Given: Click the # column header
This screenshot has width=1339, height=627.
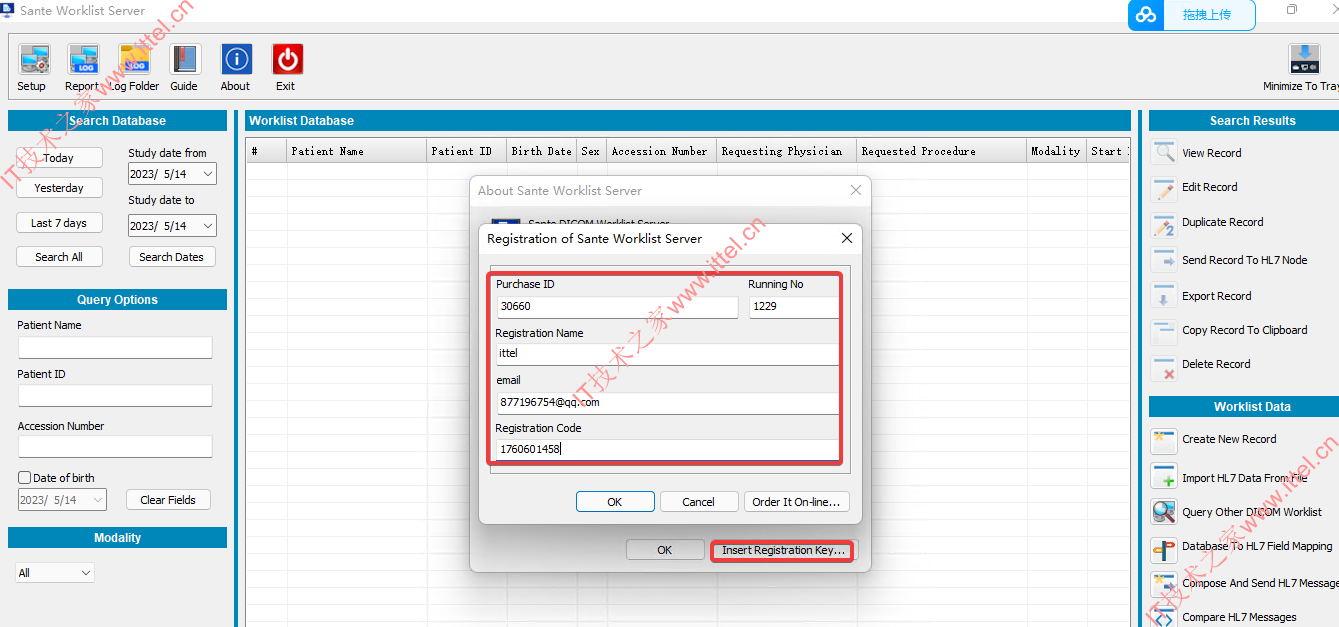Looking at the screenshot, I should pos(267,151).
